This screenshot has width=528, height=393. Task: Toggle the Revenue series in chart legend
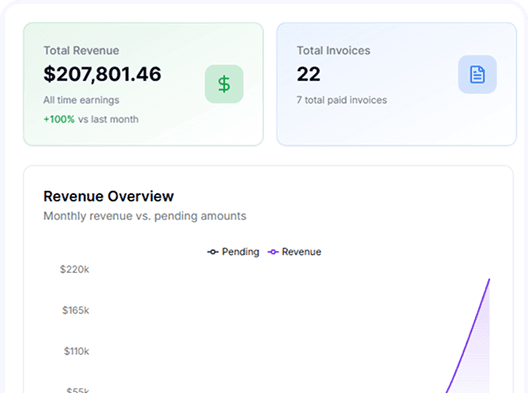(x=295, y=252)
